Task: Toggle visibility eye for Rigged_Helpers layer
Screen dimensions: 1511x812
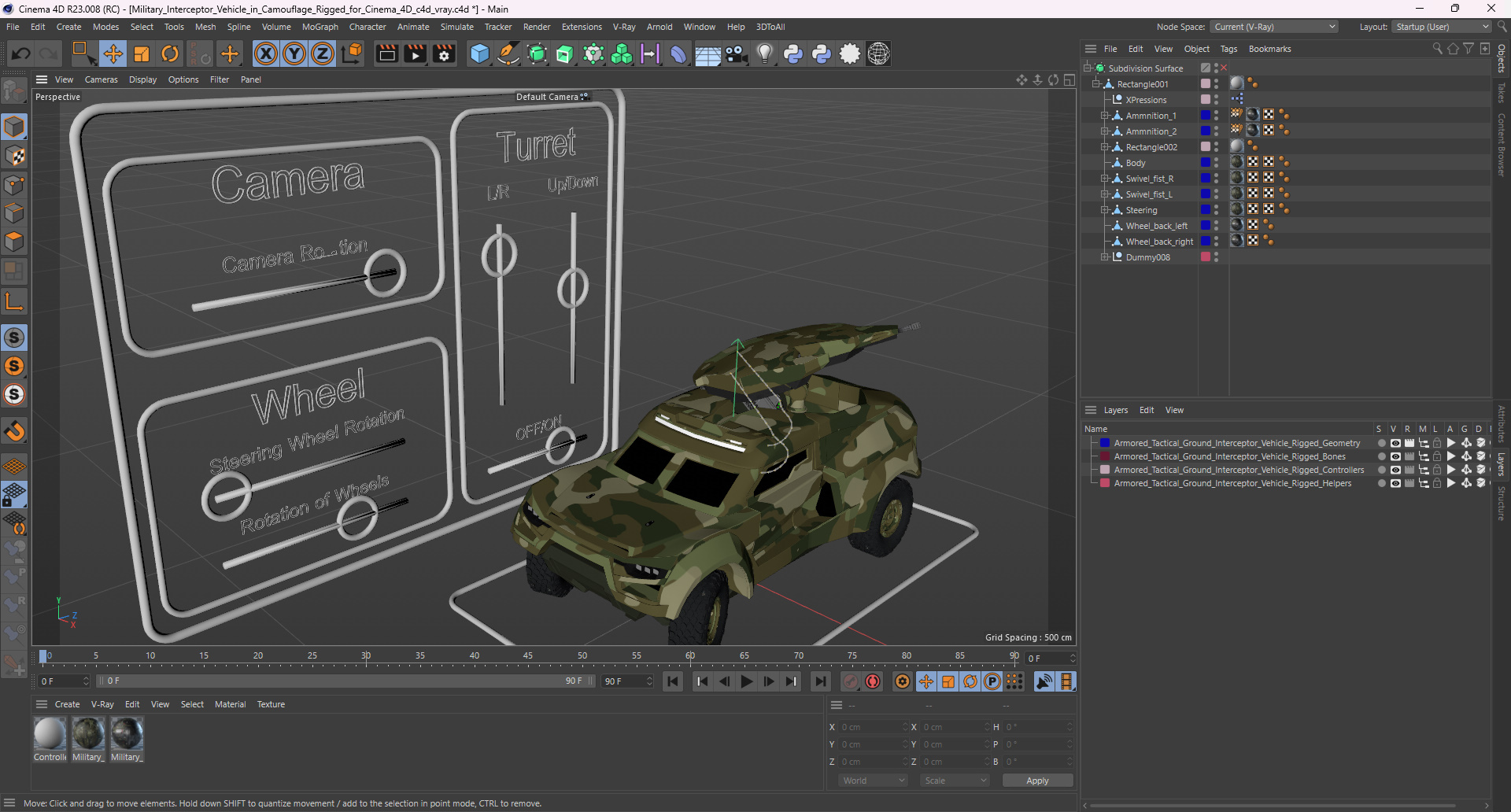Action: pyautogui.click(x=1395, y=483)
